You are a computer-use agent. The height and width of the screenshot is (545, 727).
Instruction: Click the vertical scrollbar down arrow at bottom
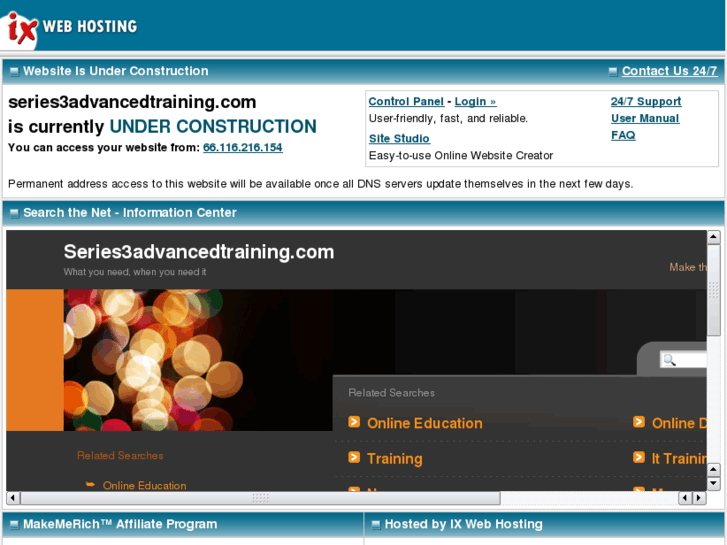tap(714, 484)
